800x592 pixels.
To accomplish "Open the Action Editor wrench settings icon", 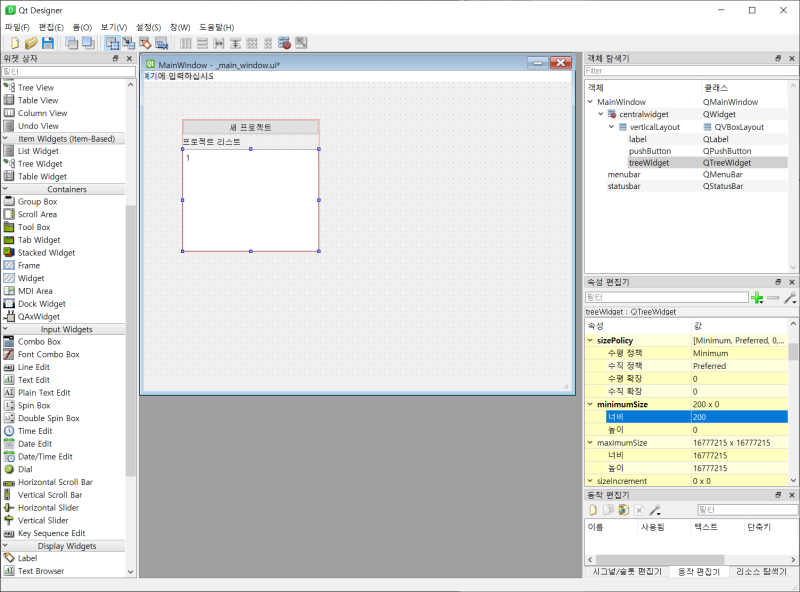I will 655,510.
